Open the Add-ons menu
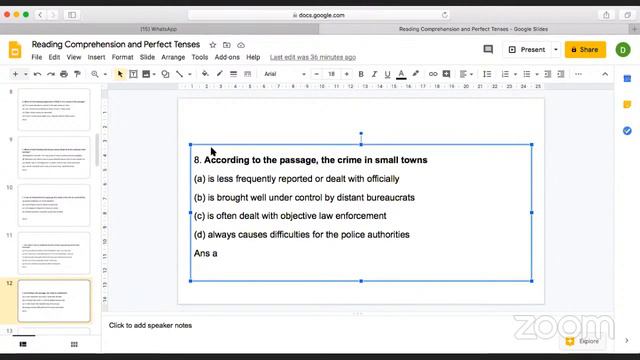 (x=227, y=57)
